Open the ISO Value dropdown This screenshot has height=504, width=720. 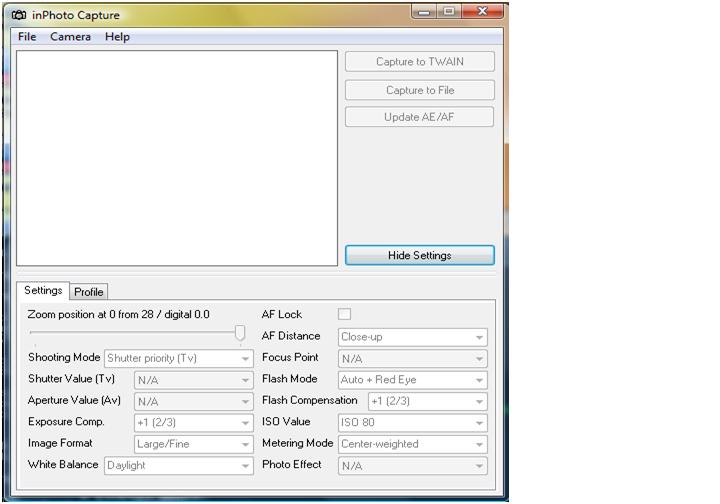[x=412, y=422]
